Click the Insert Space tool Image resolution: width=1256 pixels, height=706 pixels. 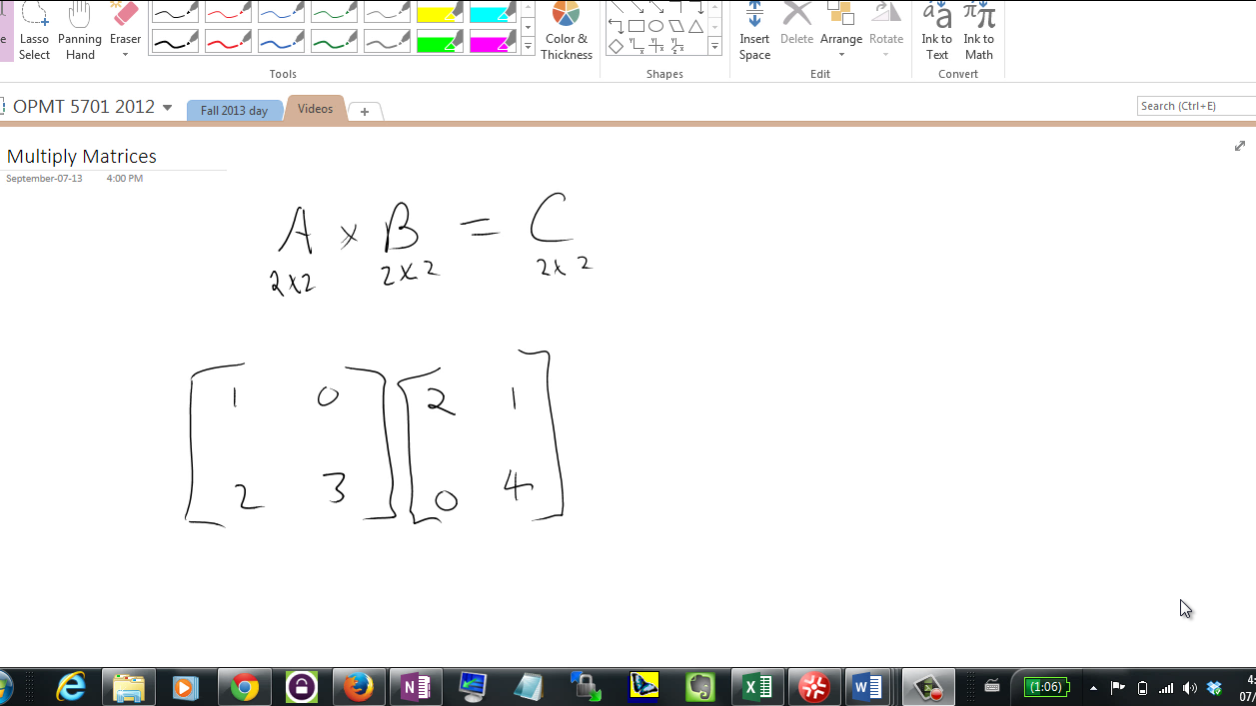[x=754, y=31]
